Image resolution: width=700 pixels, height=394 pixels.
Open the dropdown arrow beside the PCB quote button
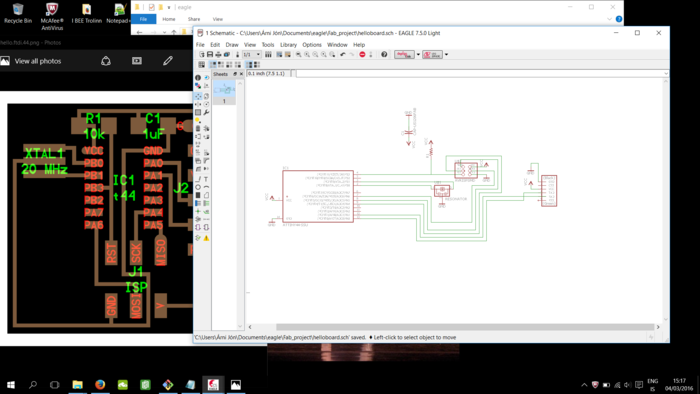(x=446, y=54)
